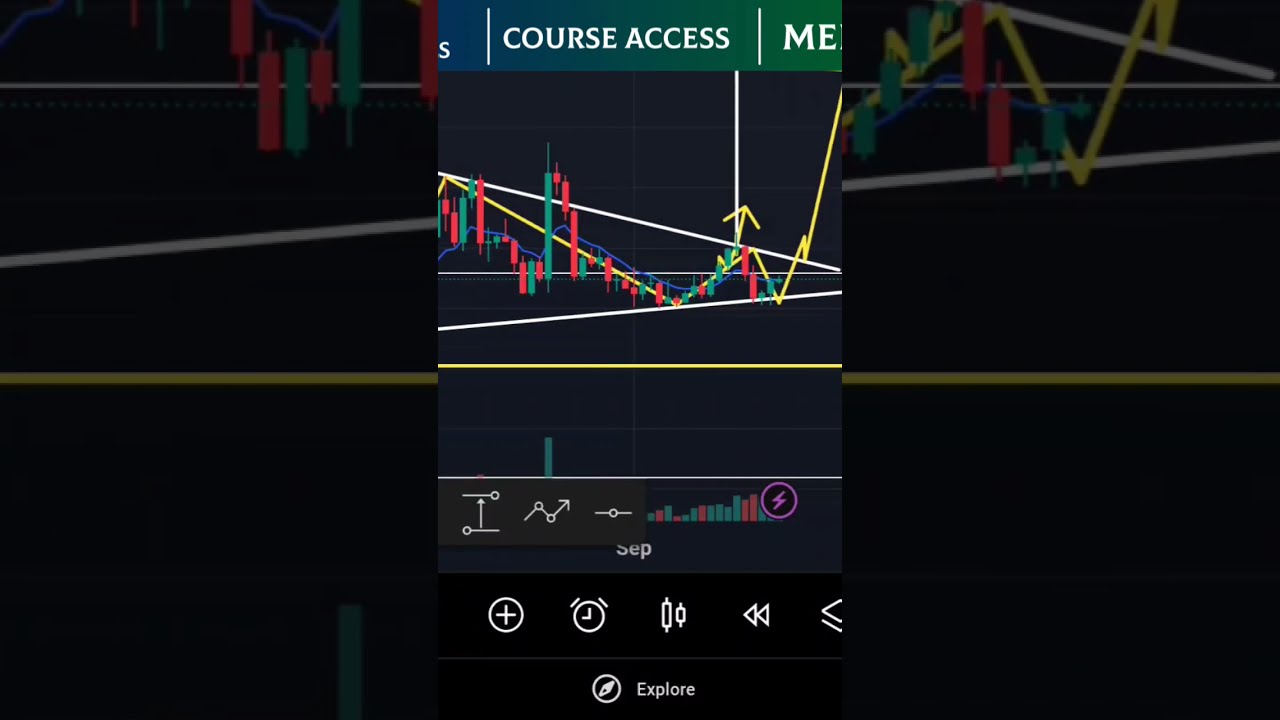Select the price range measurement tool

pos(481,513)
